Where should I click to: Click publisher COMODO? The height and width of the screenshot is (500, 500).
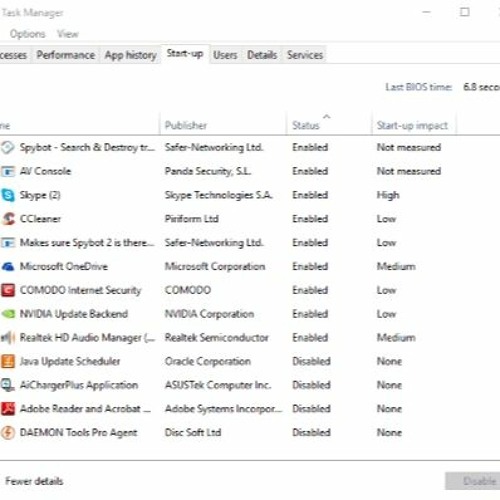tap(188, 290)
